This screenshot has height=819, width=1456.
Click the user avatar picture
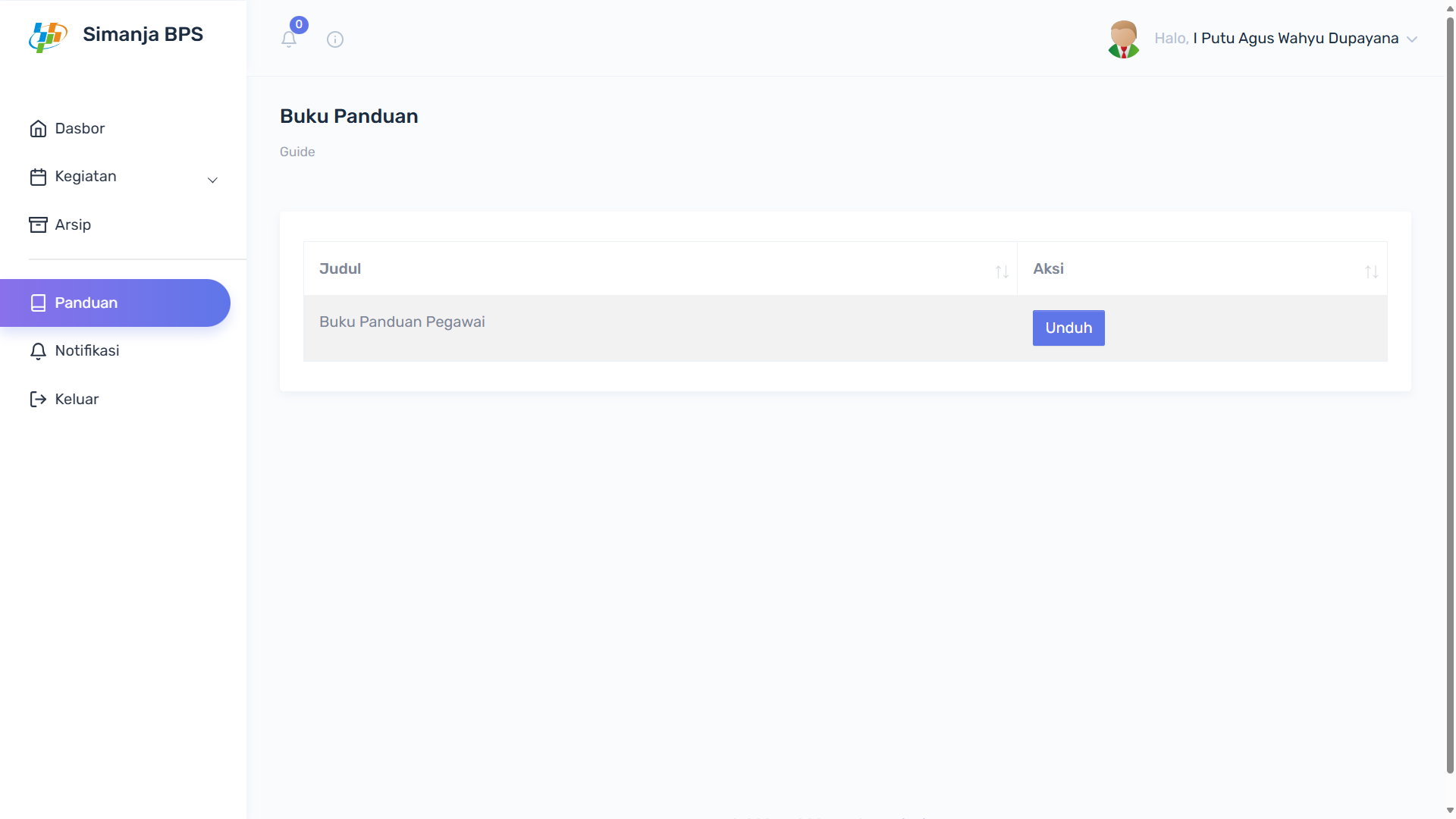click(1123, 39)
